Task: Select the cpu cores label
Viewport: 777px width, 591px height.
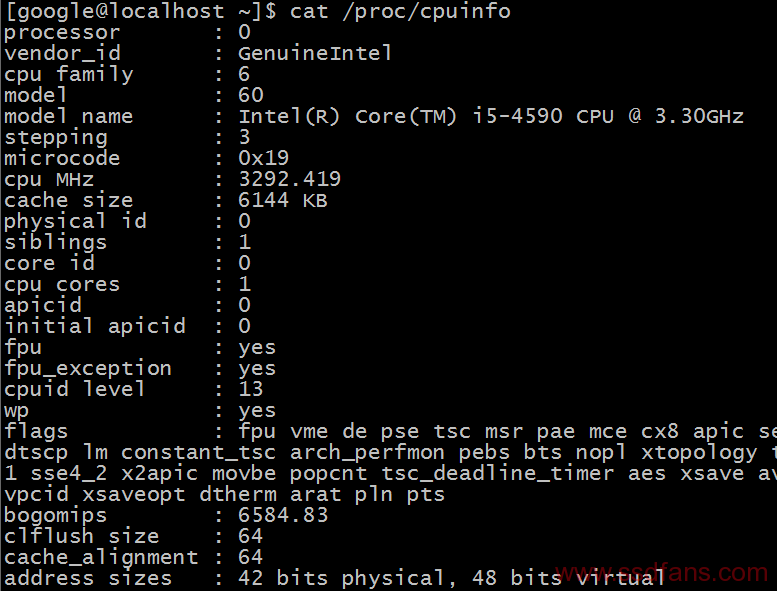Action: (x=62, y=285)
